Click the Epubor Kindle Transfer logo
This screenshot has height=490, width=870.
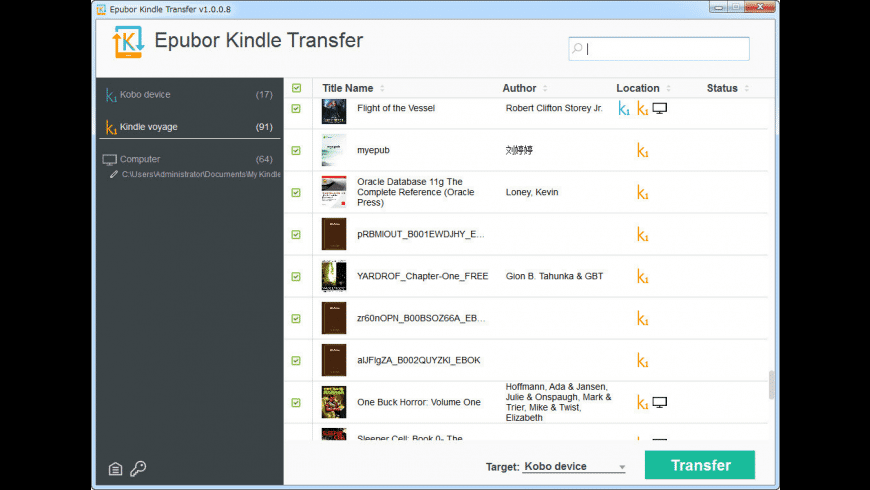coord(128,42)
